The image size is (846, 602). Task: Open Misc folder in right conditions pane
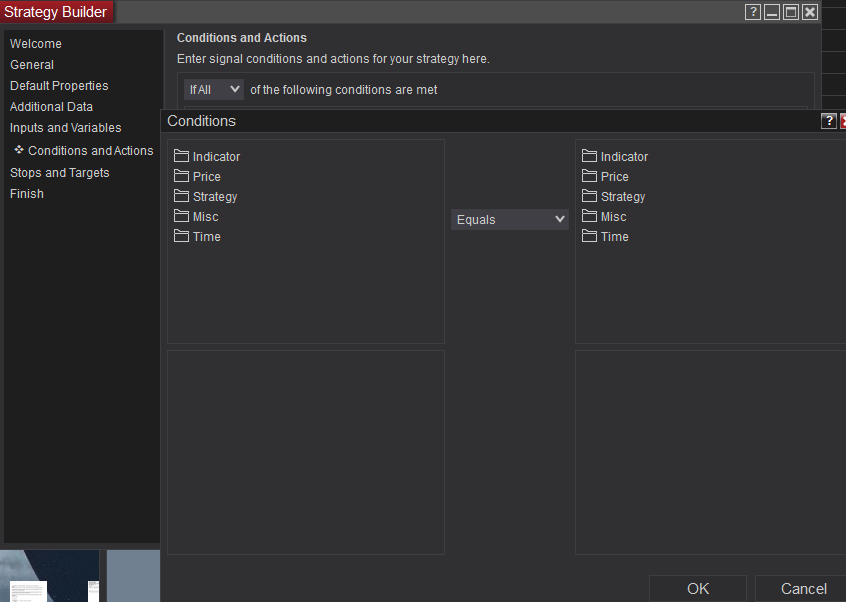[604, 216]
